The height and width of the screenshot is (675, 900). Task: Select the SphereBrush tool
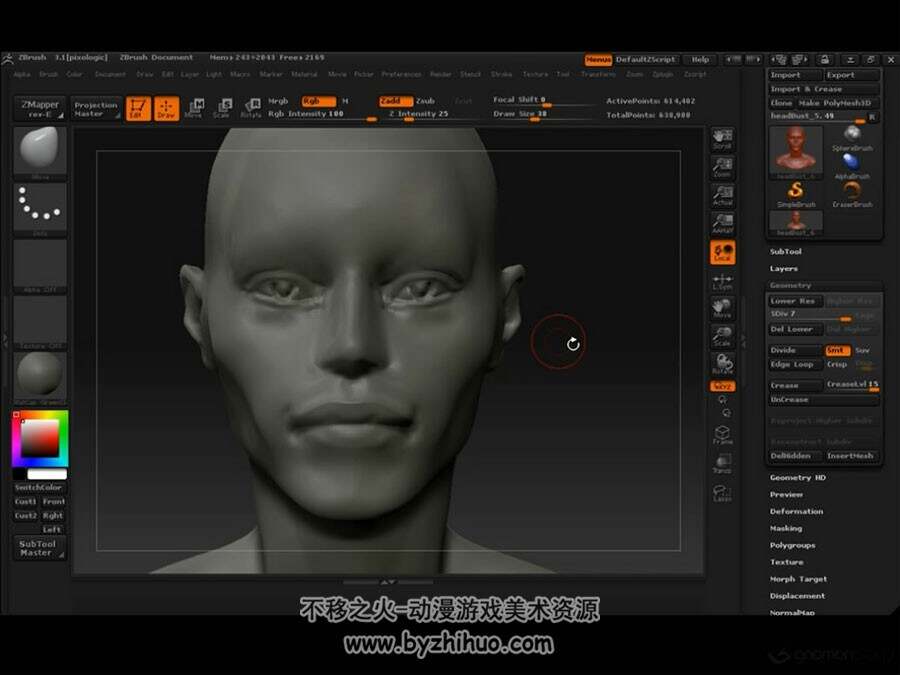(x=852, y=139)
